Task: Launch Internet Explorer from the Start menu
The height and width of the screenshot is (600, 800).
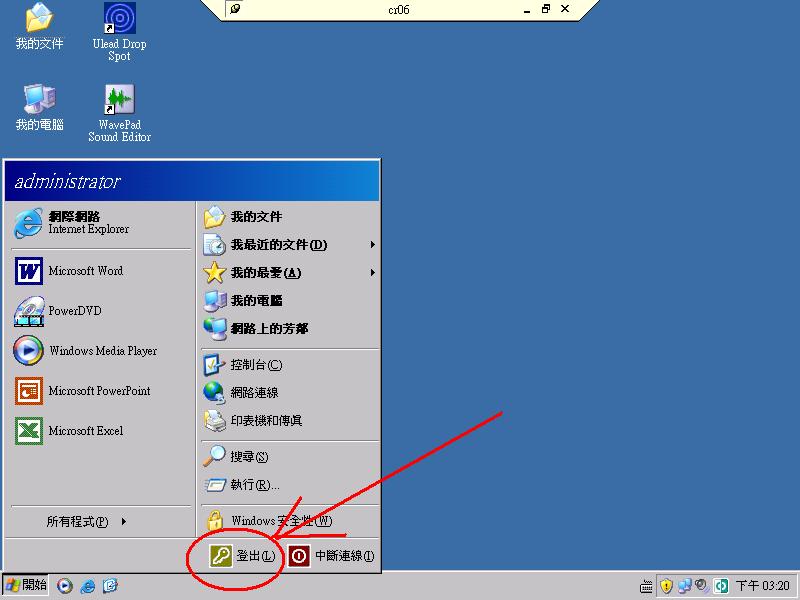Action: pos(101,223)
